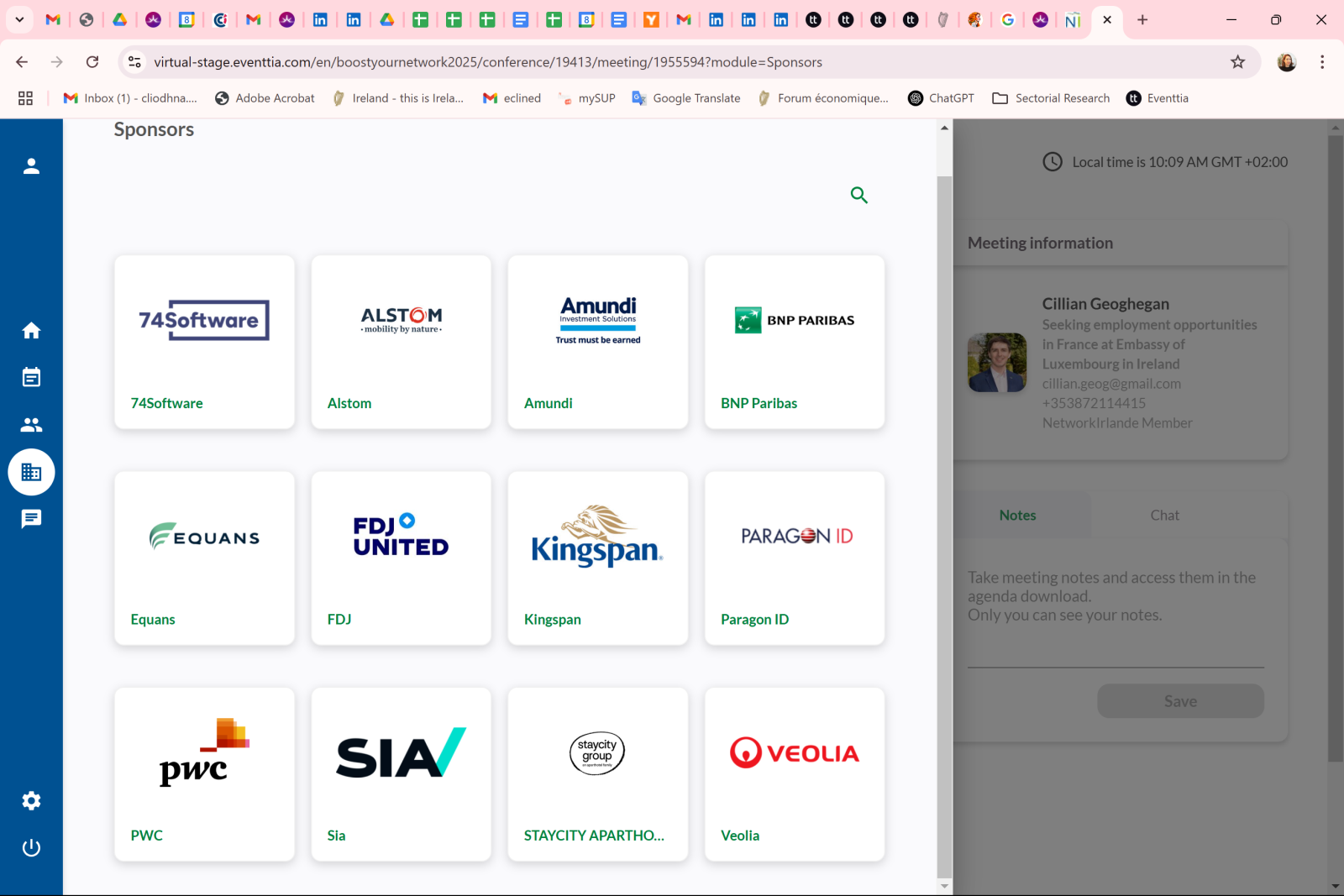This screenshot has width=1344, height=896.
Task: Open bookmarks apps grid icon
Action: pos(25,98)
